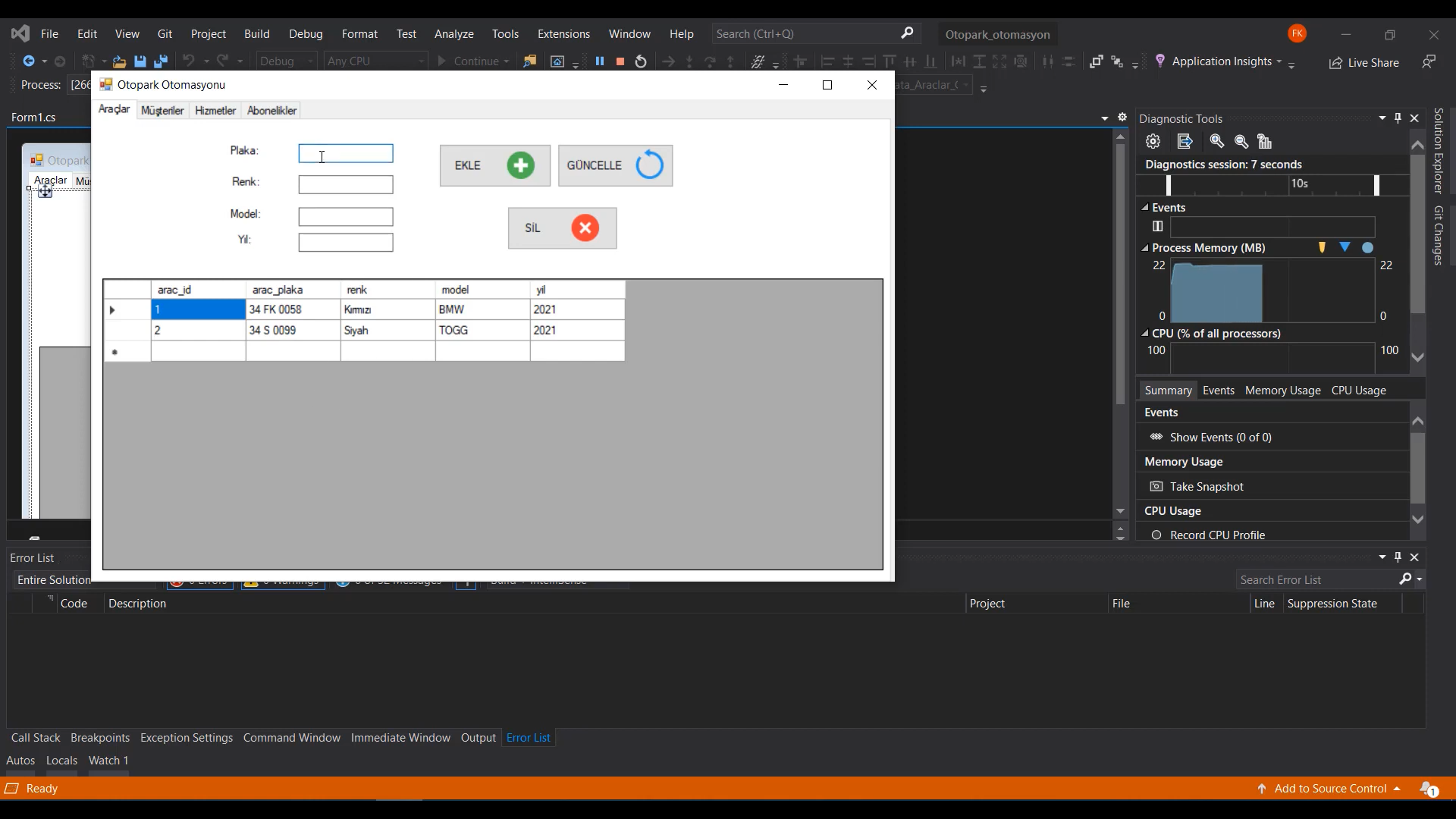Toggle the Events pause indicator icon
The image size is (1456, 819).
(1158, 226)
